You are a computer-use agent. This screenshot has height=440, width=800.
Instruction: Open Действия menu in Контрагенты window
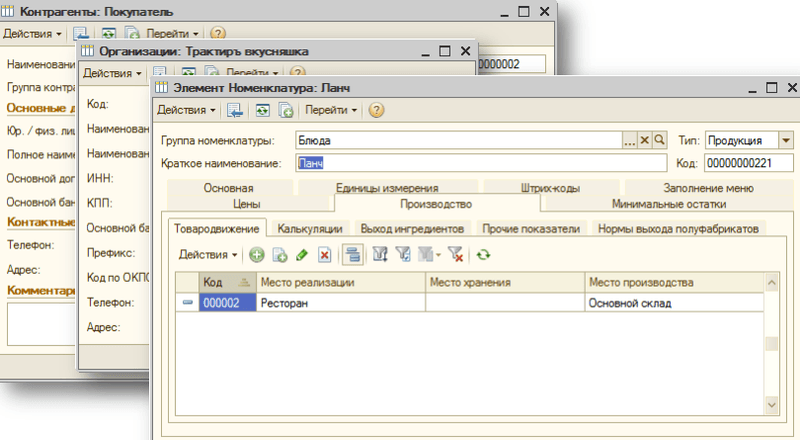(32, 34)
